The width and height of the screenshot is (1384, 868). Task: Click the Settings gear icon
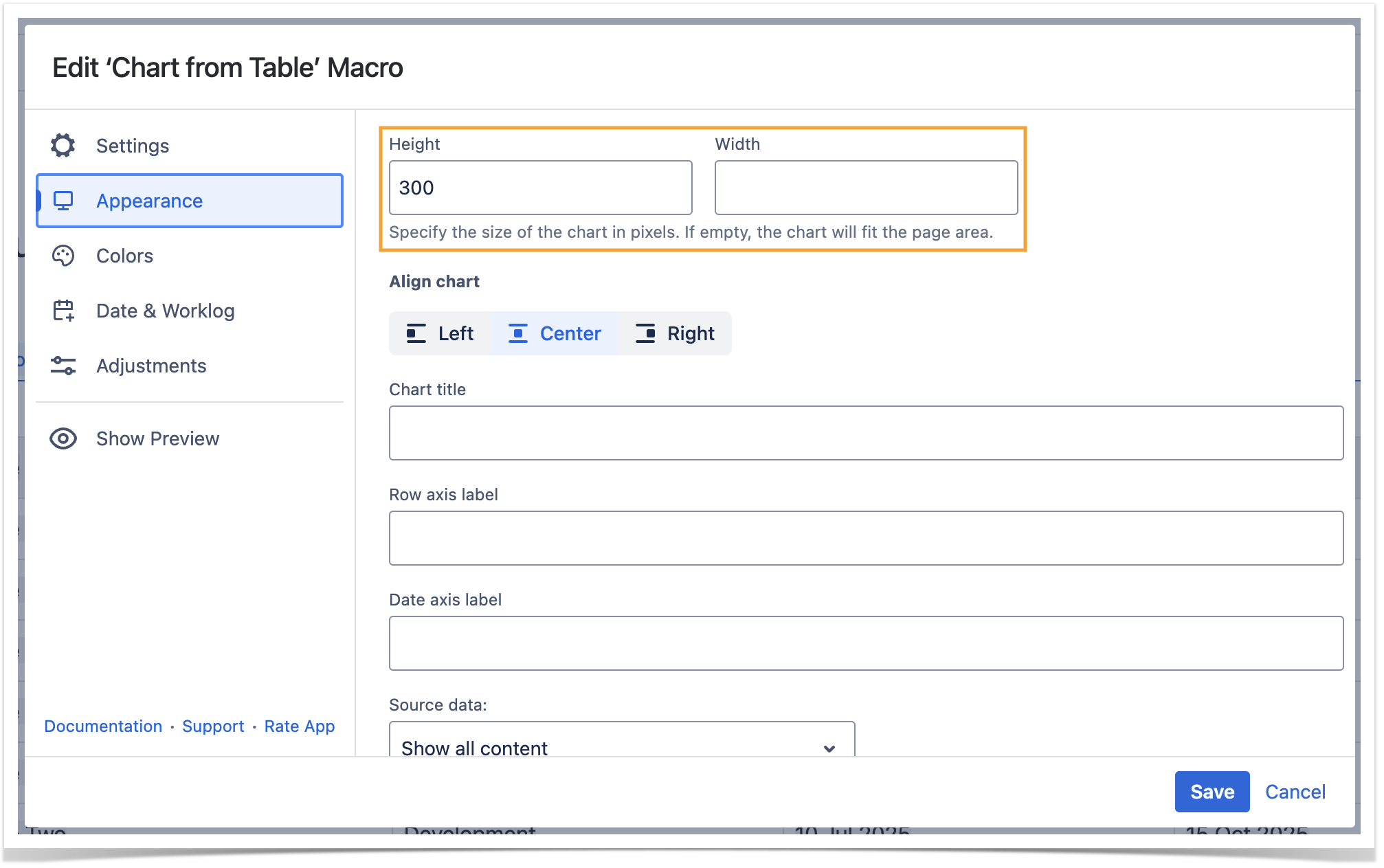63,145
